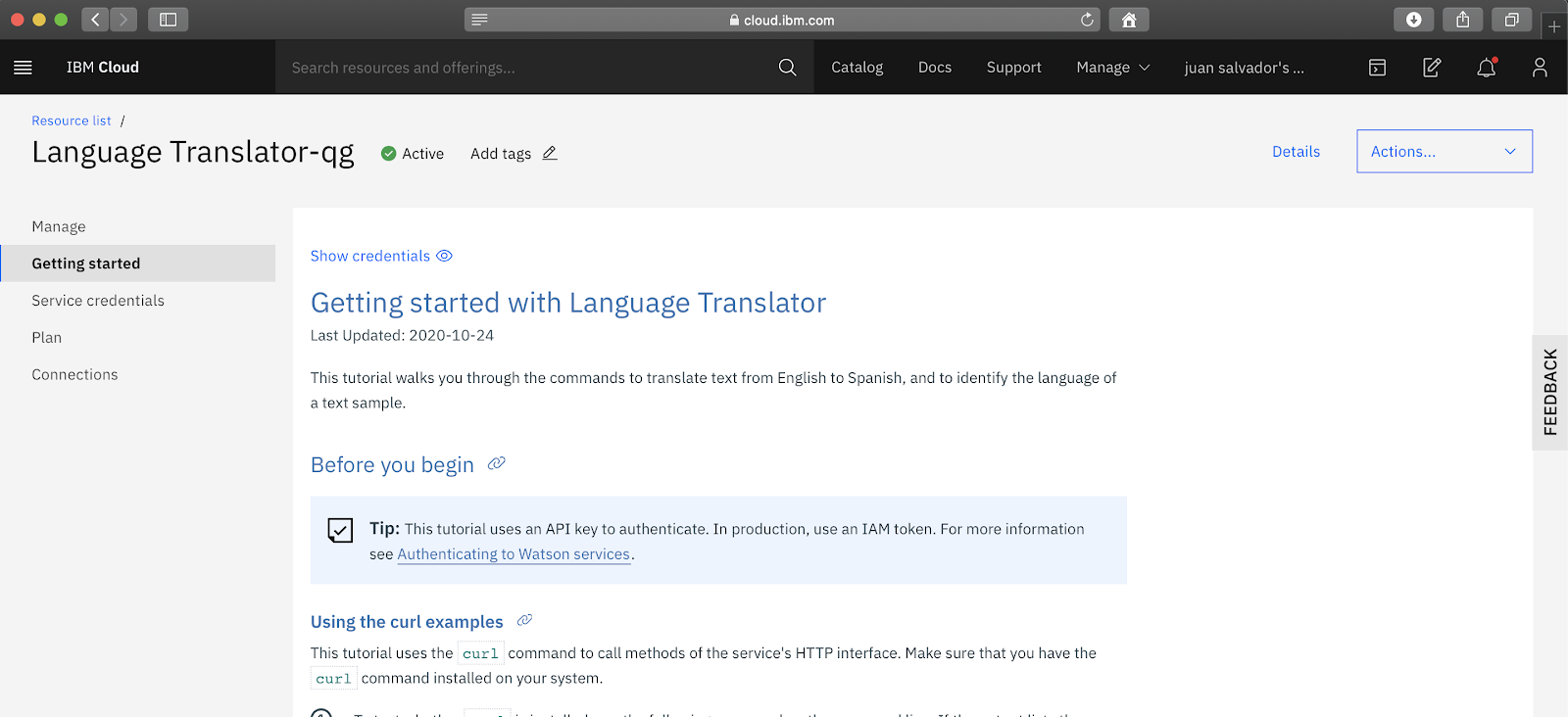Open the Details link

pos(1296,152)
